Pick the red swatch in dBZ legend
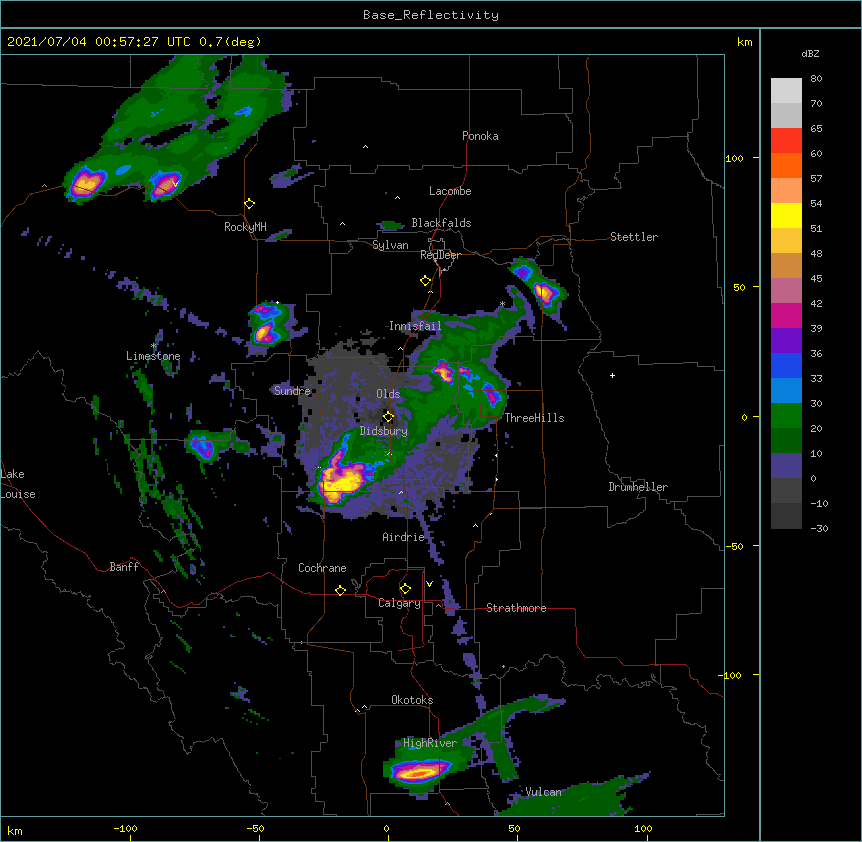862x842 pixels. click(786, 141)
